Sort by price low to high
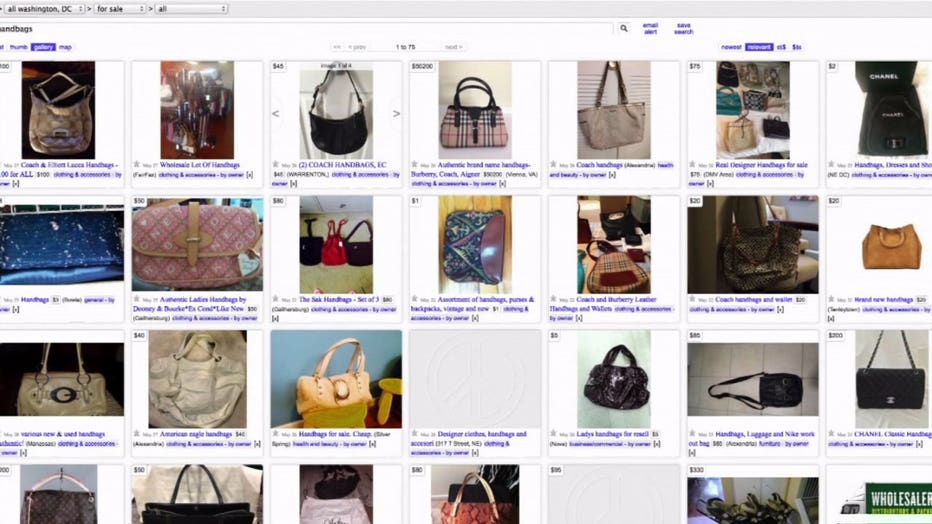Screen dimensions: 932x524 (x=781, y=47)
